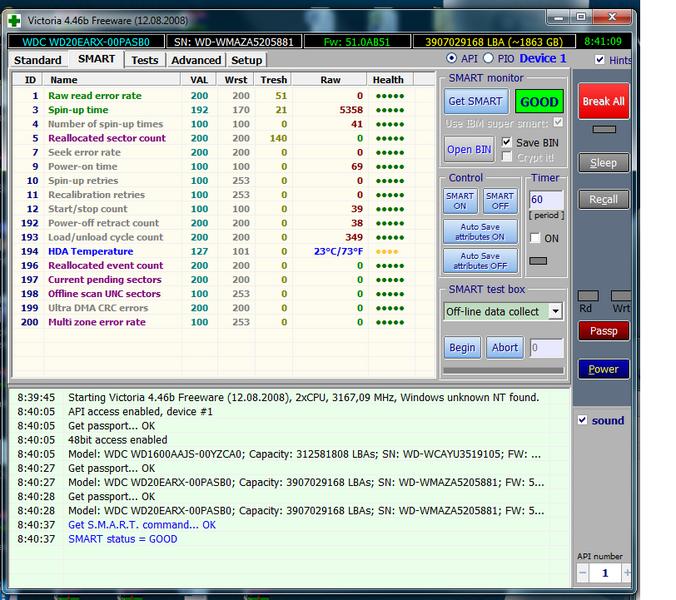This screenshot has height=600, width=676.
Task: Toggle the Crypt it checkbox
Action: (x=507, y=157)
